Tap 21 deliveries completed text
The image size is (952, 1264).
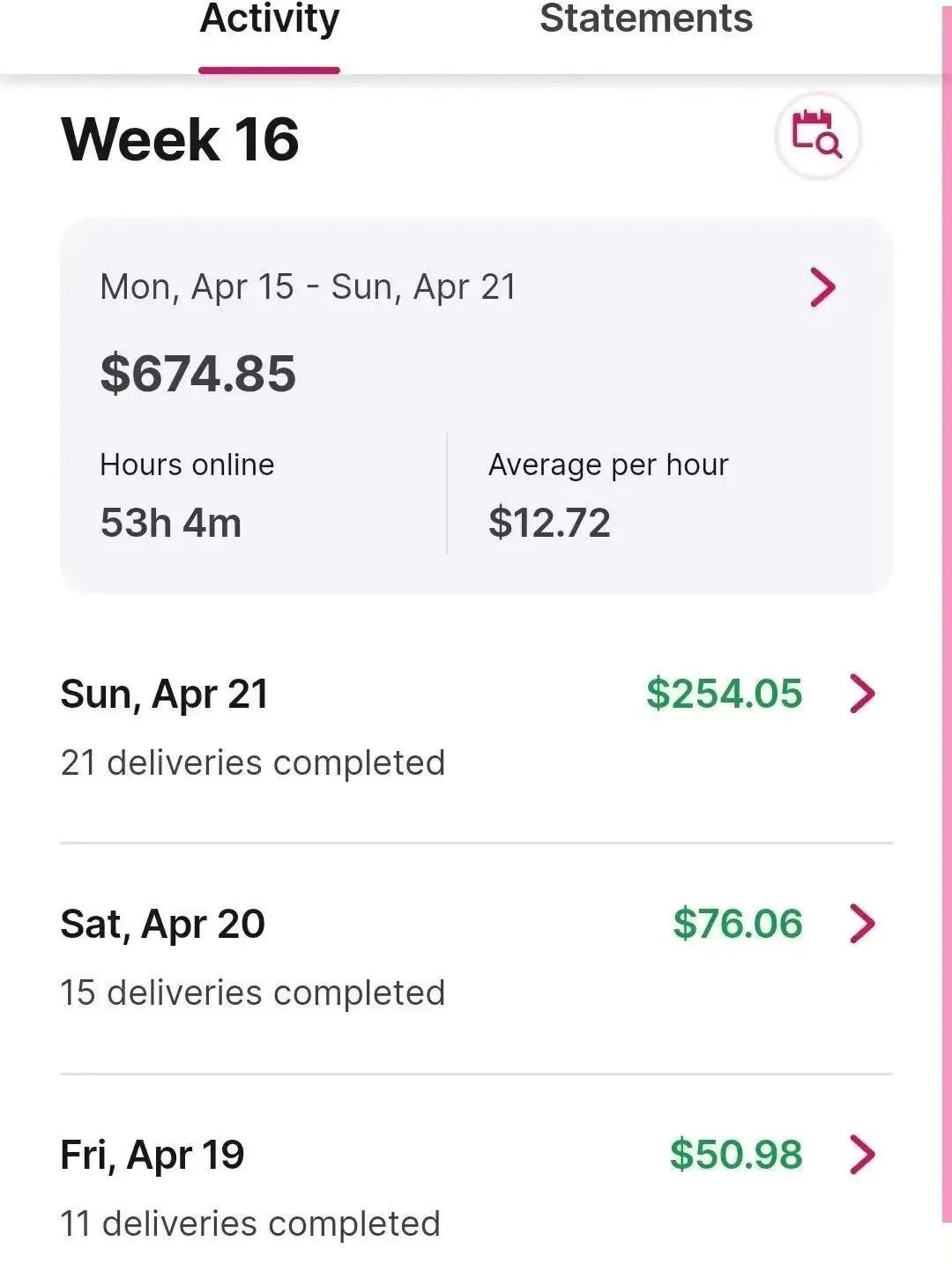pyautogui.click(x=253, y=763)
